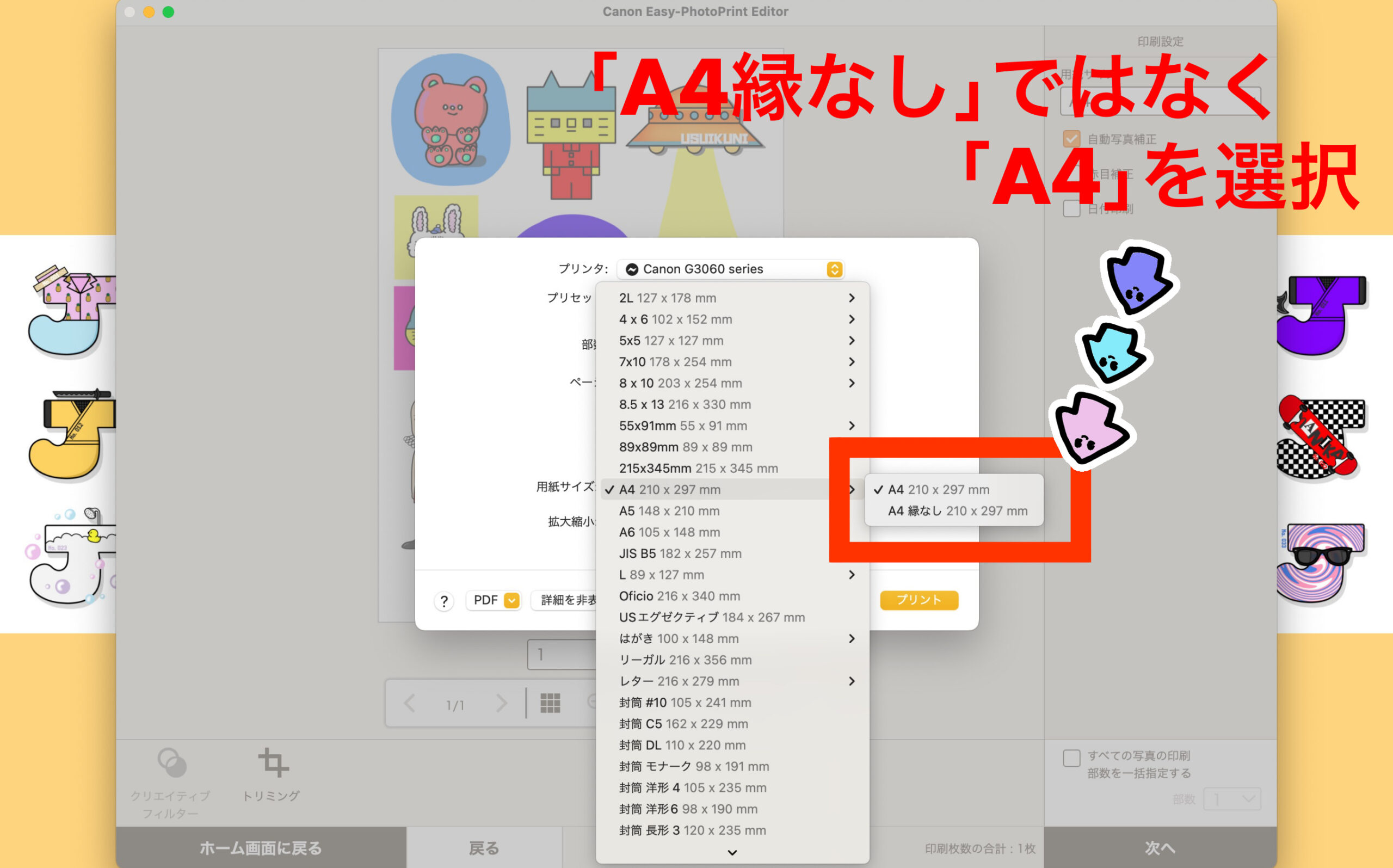Go to the previous page arrow
The image size is (1393, 868).
pos(409,703)
